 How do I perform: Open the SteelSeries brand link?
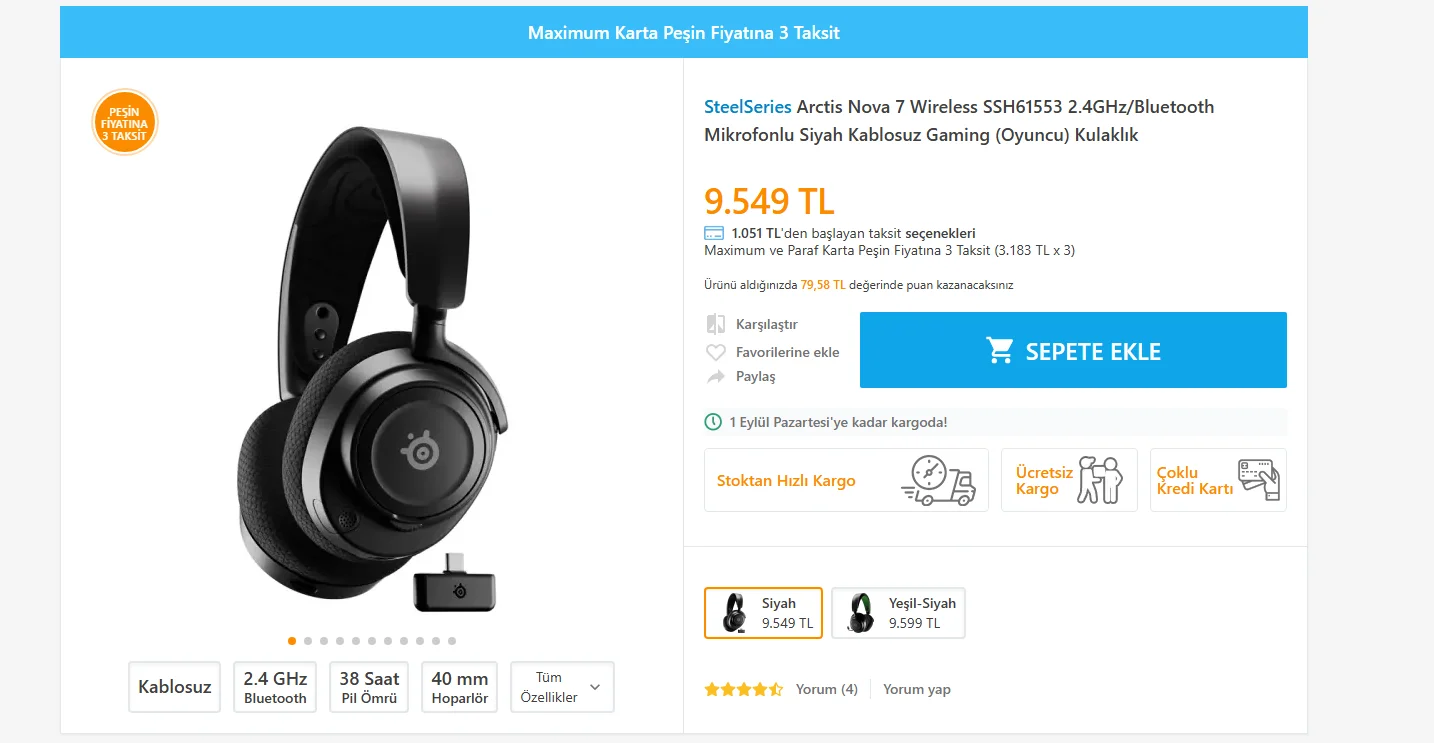click(x=747, y=107)
